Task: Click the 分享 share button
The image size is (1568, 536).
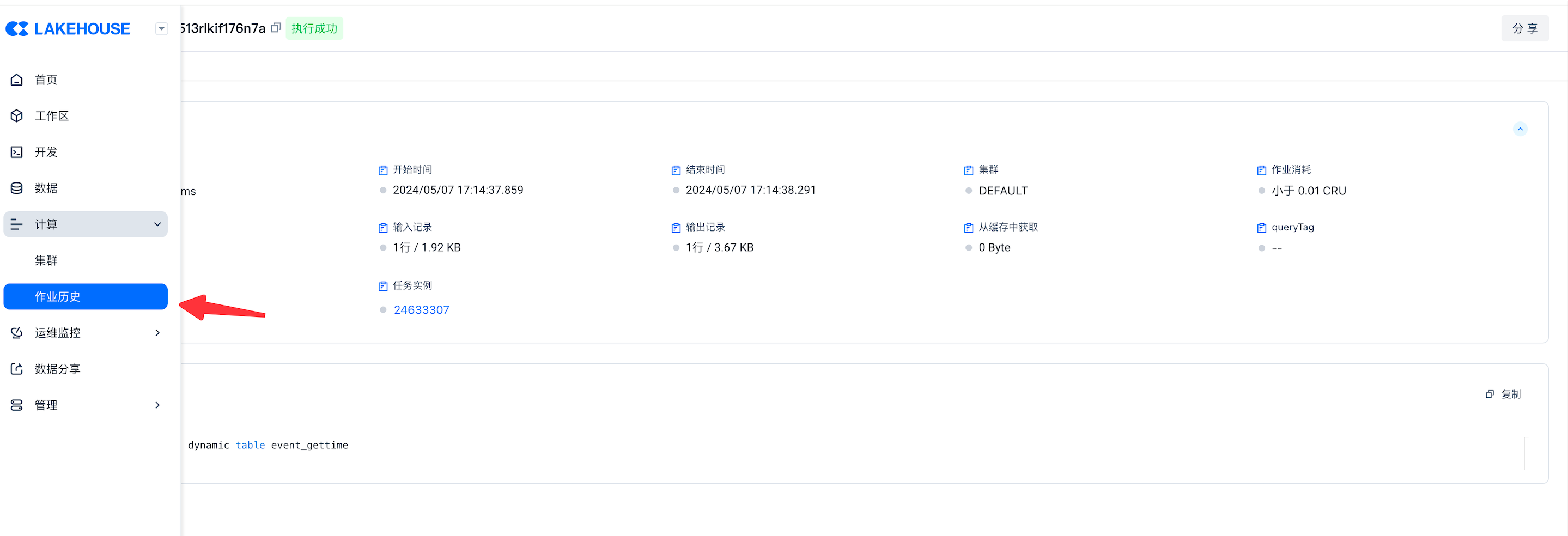Action: (x=1524, y=28)
